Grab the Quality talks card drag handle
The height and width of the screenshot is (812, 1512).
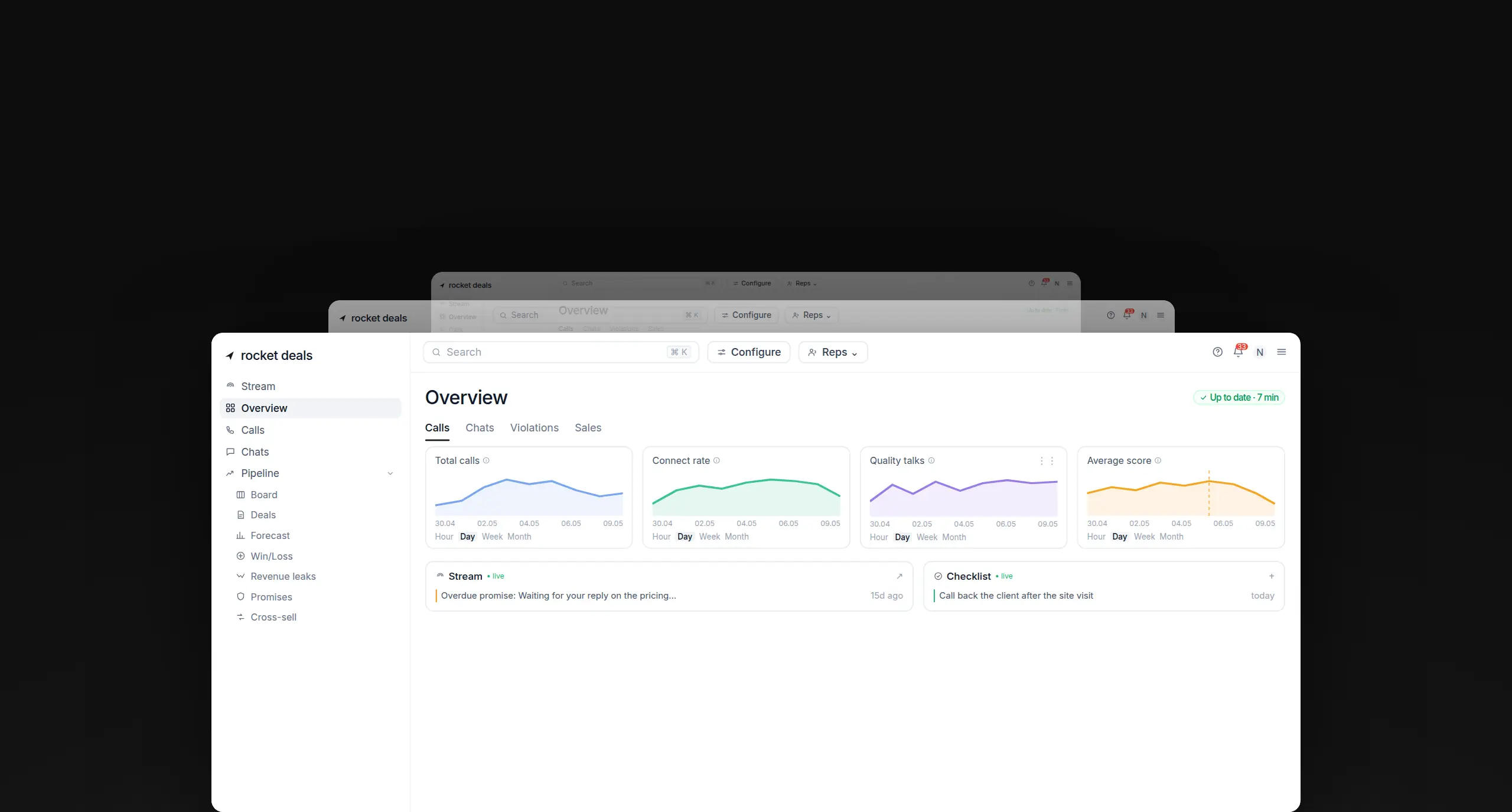tap(1047, 461)
